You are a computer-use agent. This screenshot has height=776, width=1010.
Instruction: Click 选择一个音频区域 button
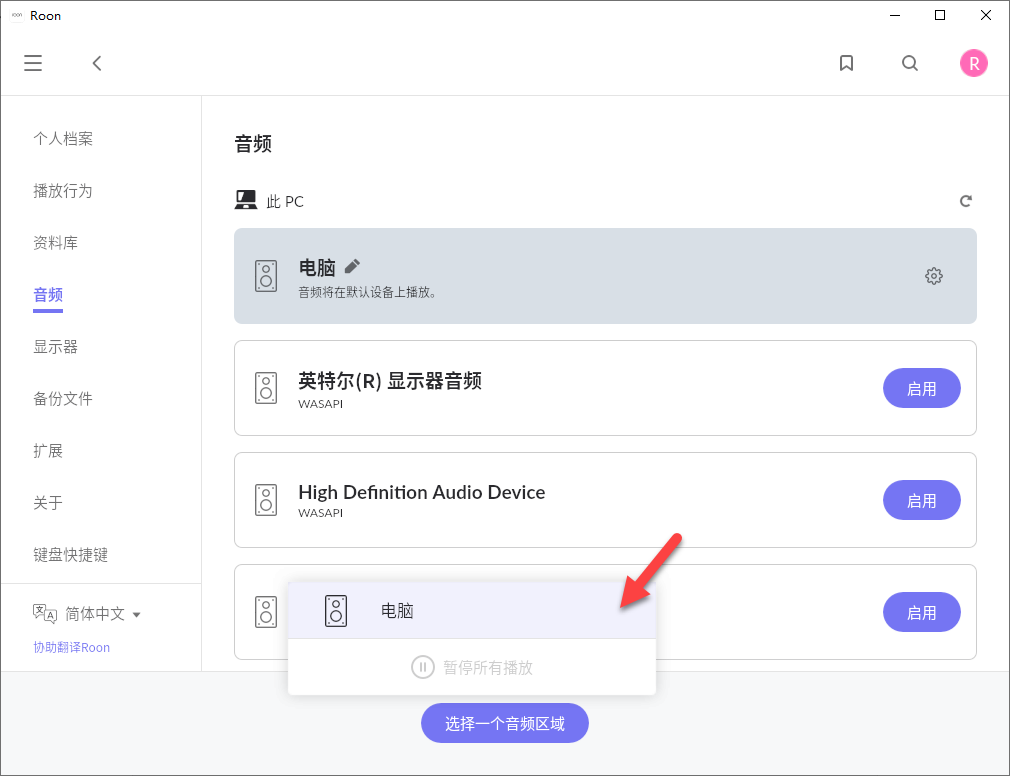pos(504,723)
